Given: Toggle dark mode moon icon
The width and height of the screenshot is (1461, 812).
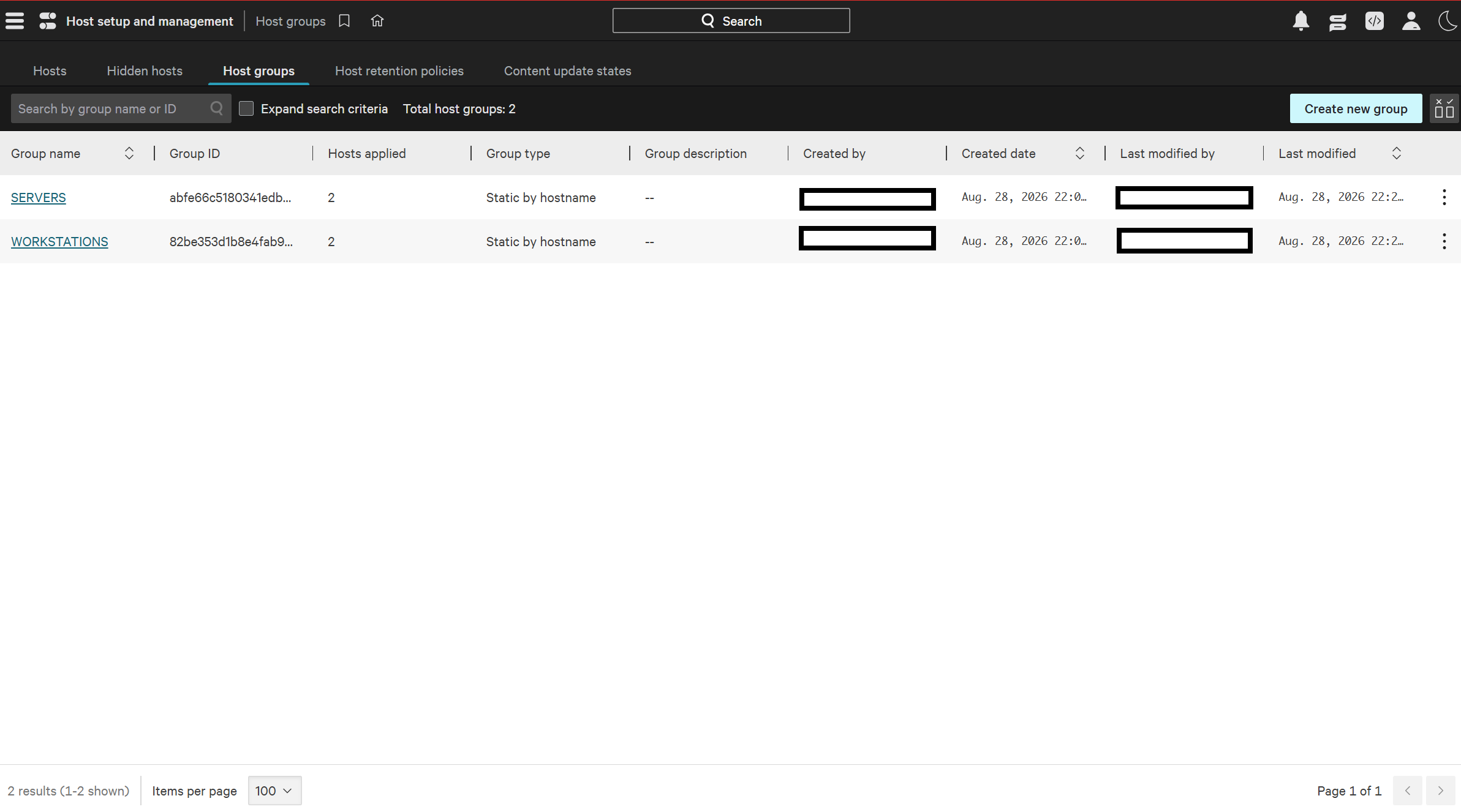Looking at the screenshot, I should [1448, 21].
